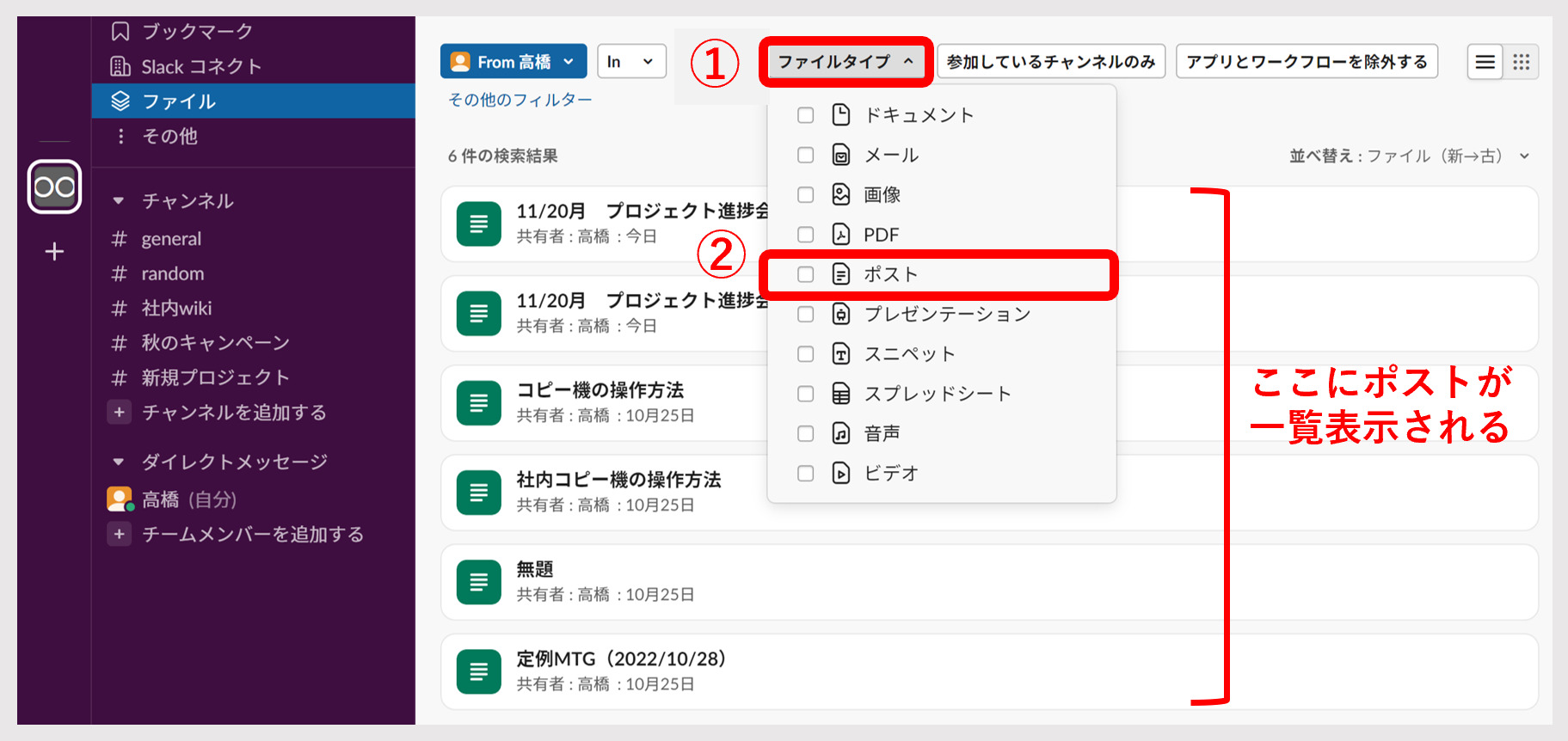The height and width of the screenshot is (741, 1568).
Task: Click the その他 three-dot icon
Action: click(120, 136)
